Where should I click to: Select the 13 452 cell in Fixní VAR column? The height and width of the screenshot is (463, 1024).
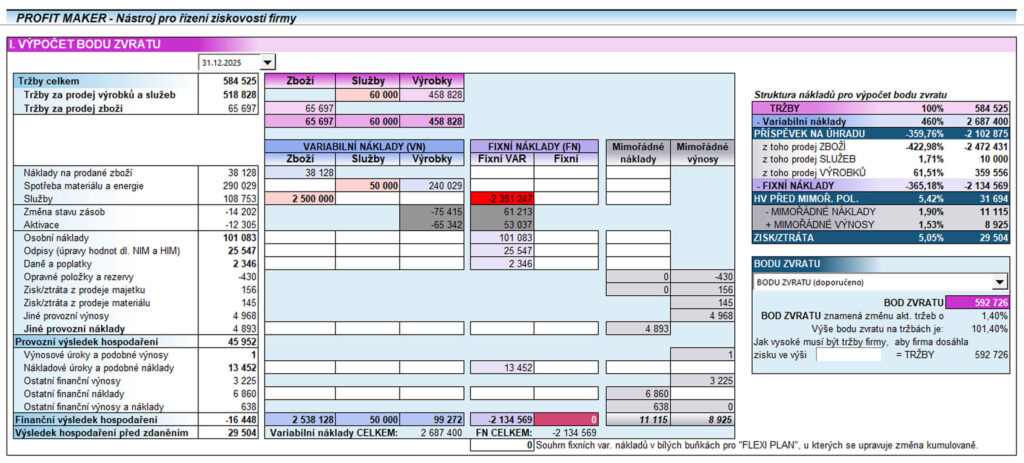[503, 366]
